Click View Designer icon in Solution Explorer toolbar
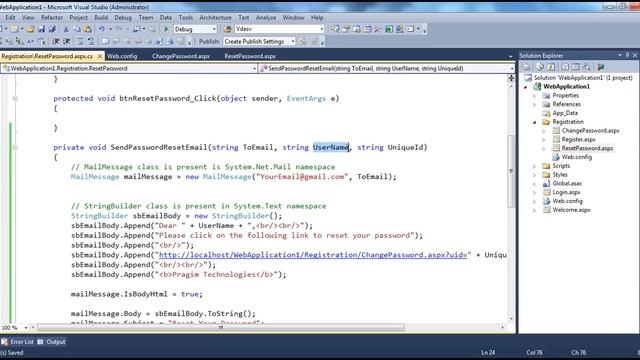Viewport: 640px width, 360px height. click(576, 67)
